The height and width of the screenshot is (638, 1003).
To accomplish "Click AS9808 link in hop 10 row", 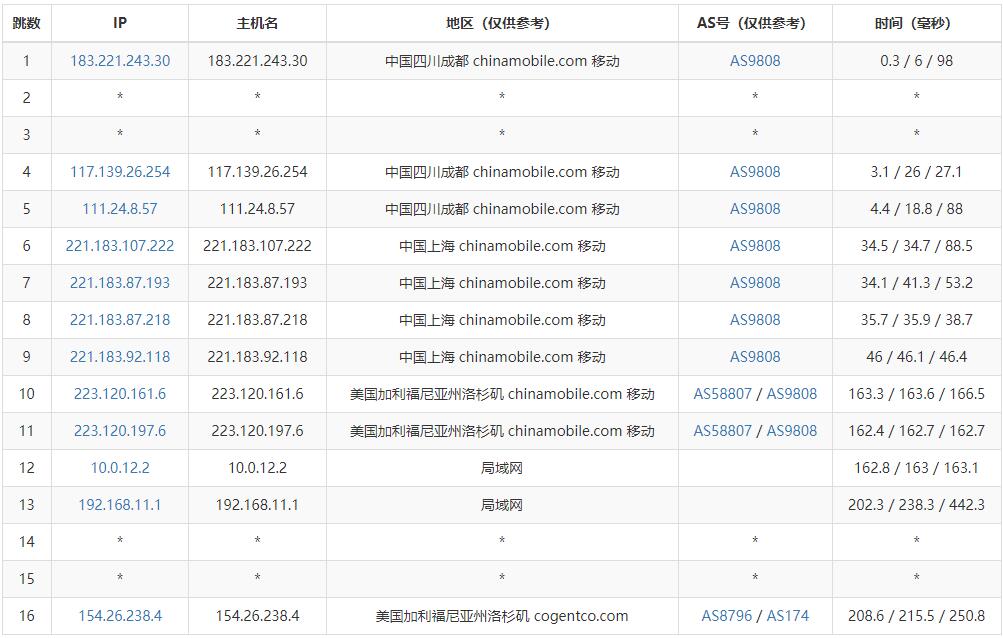I will click(791, 394).
